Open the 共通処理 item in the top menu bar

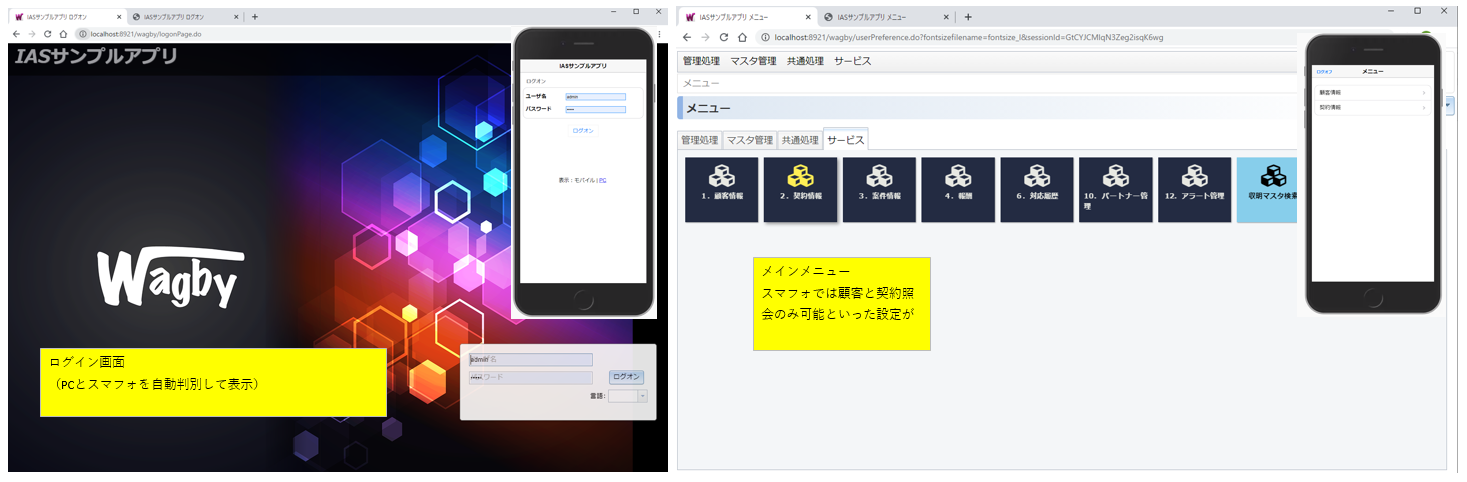point(805,61)
